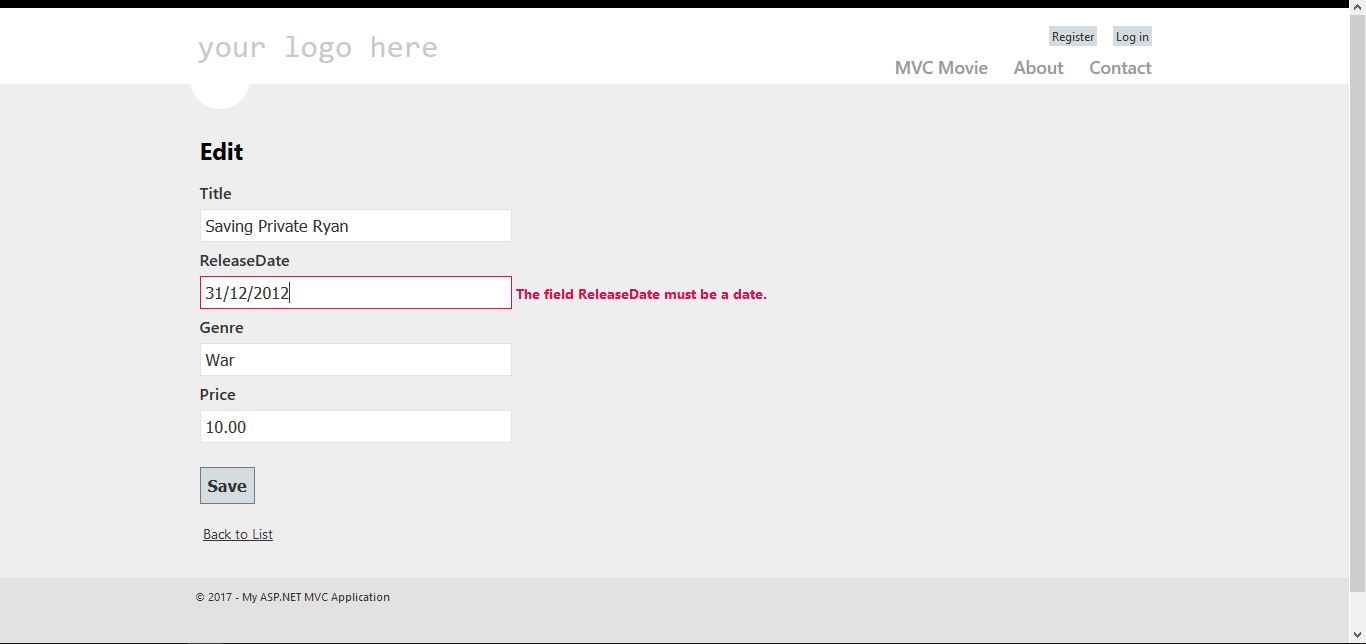This screenshot has height=644, width=1366.
Task: Go to the Log in page
Action: coord(1132,37)
